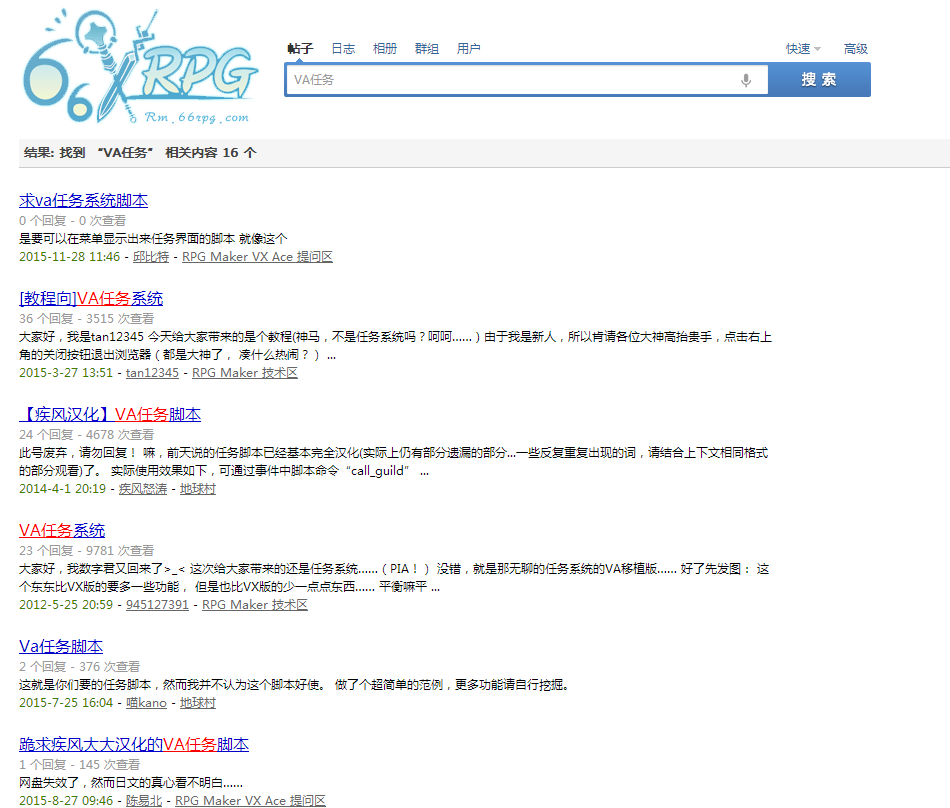Click the 搜索 search button
Viewport: 950px width, 808px height.
pyautogui.click(x=819, y=80)
